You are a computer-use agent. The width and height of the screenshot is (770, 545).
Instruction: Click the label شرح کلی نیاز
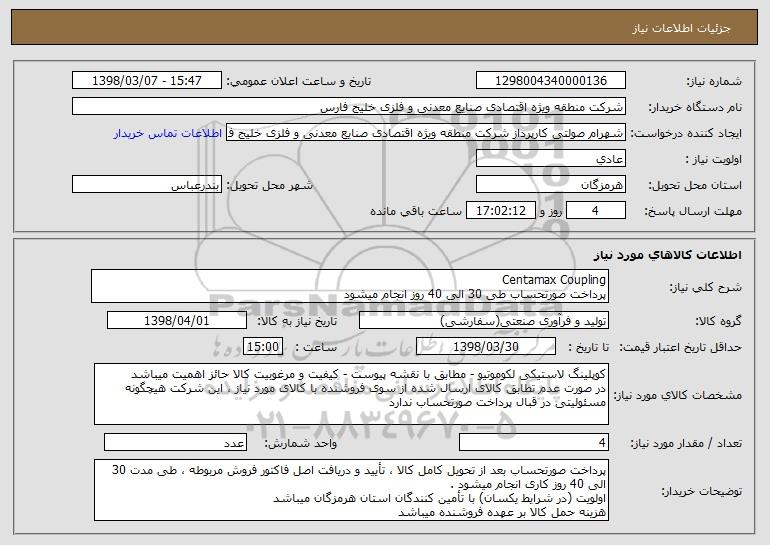pos(706,287)
